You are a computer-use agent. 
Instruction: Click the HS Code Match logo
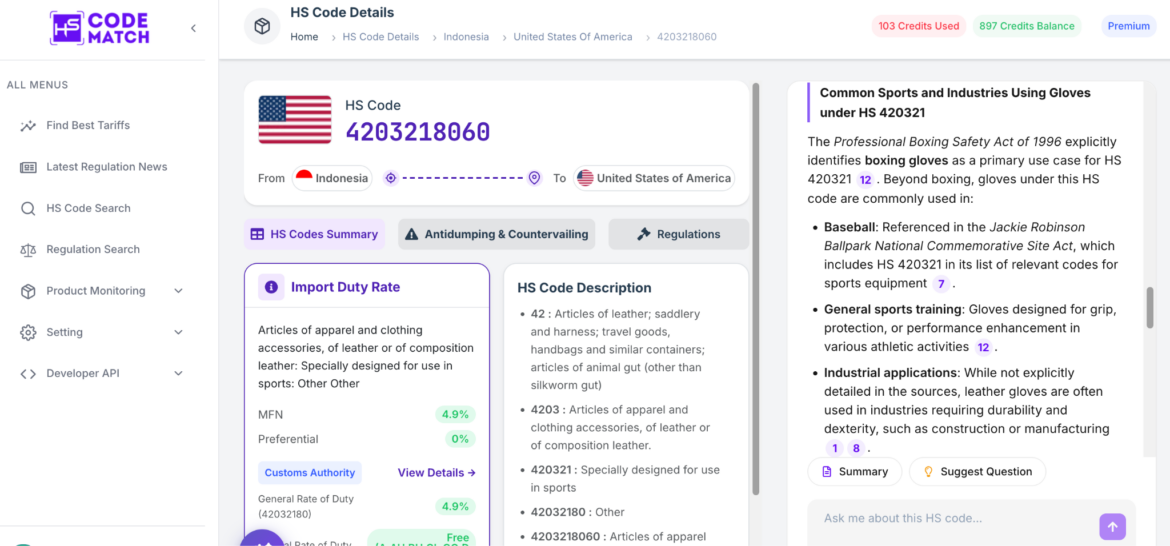click(99, 28)
